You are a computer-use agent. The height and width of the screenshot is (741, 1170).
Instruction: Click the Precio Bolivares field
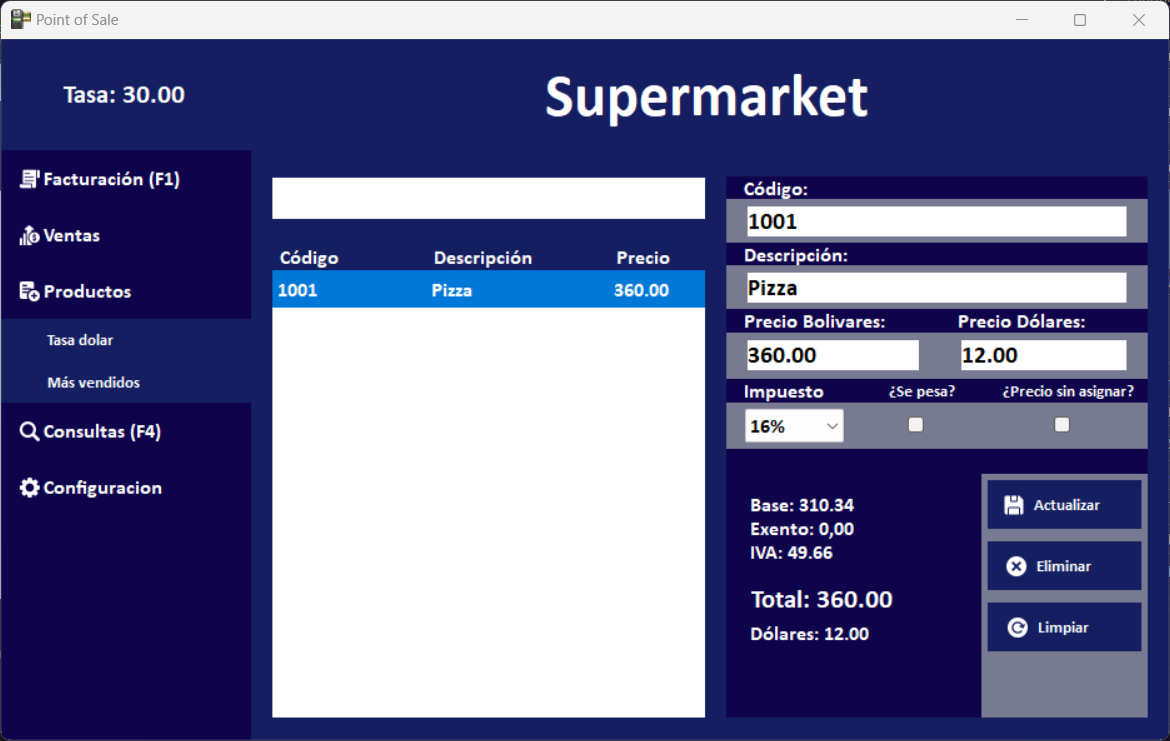pyautogui.click(x=832, y=355)
